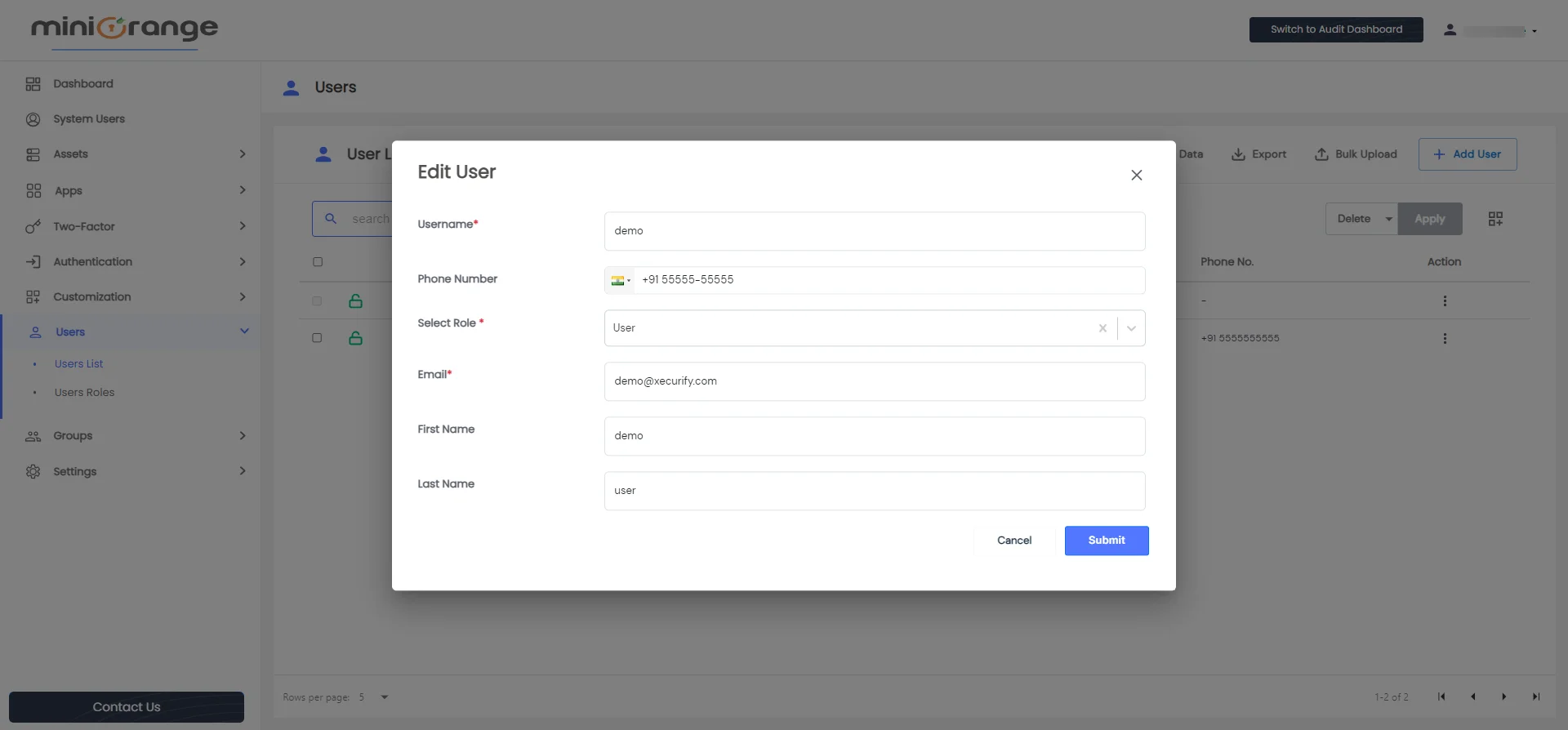Click the Export download icon
1568x730 pixels.
coord(1238,154)
